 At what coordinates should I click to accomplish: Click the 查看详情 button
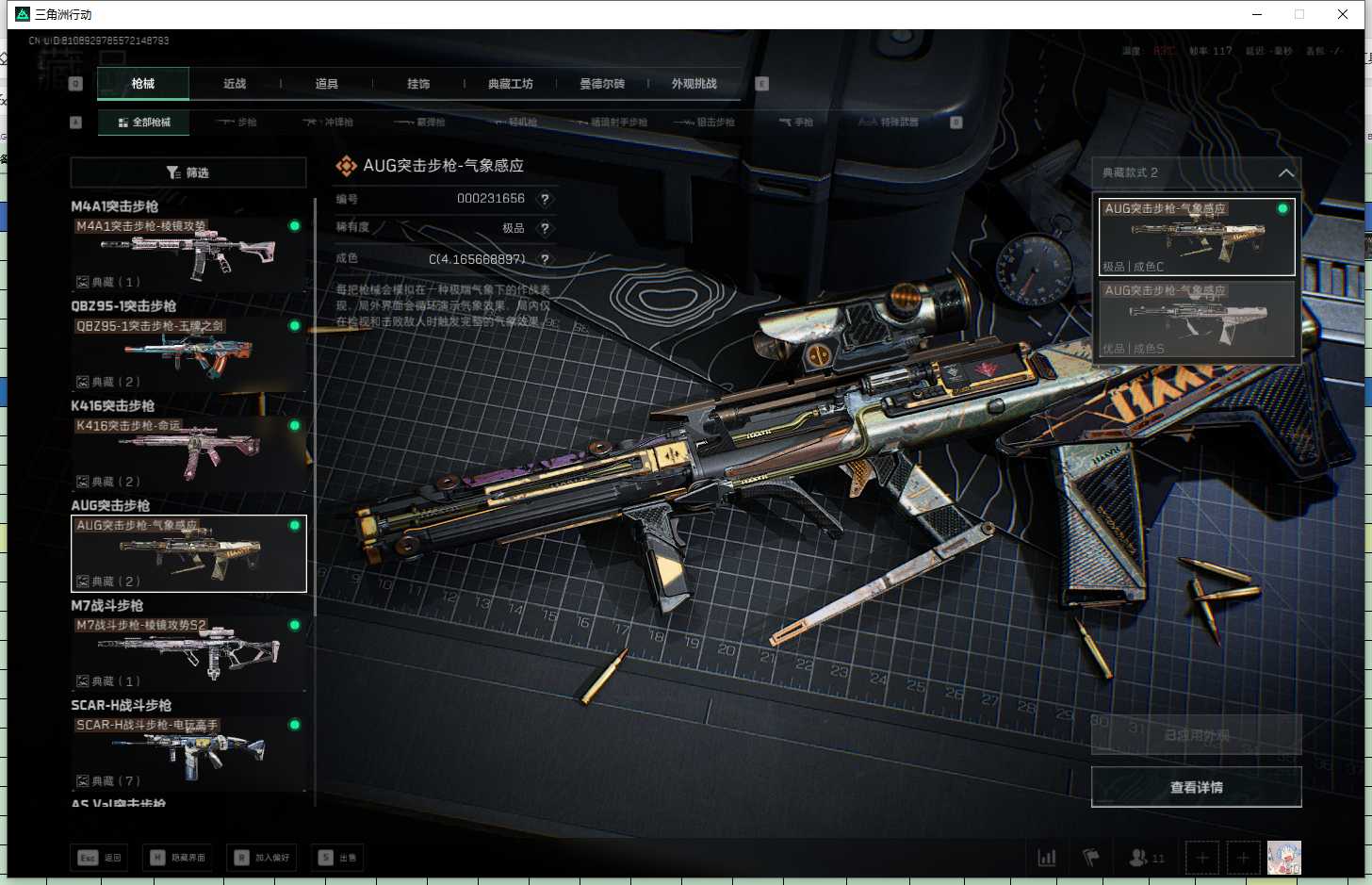(1196, 787)
